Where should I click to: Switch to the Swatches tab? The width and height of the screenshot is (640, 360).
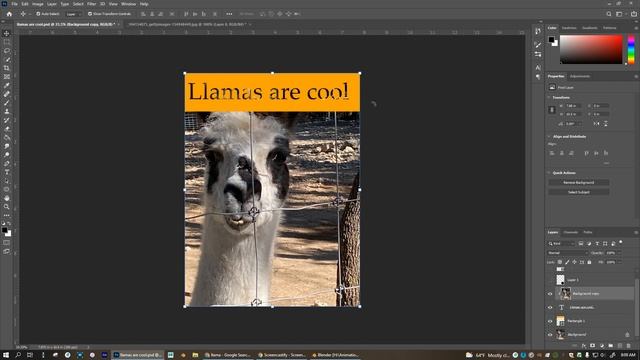pyautogui.click(x=569, y=28)
